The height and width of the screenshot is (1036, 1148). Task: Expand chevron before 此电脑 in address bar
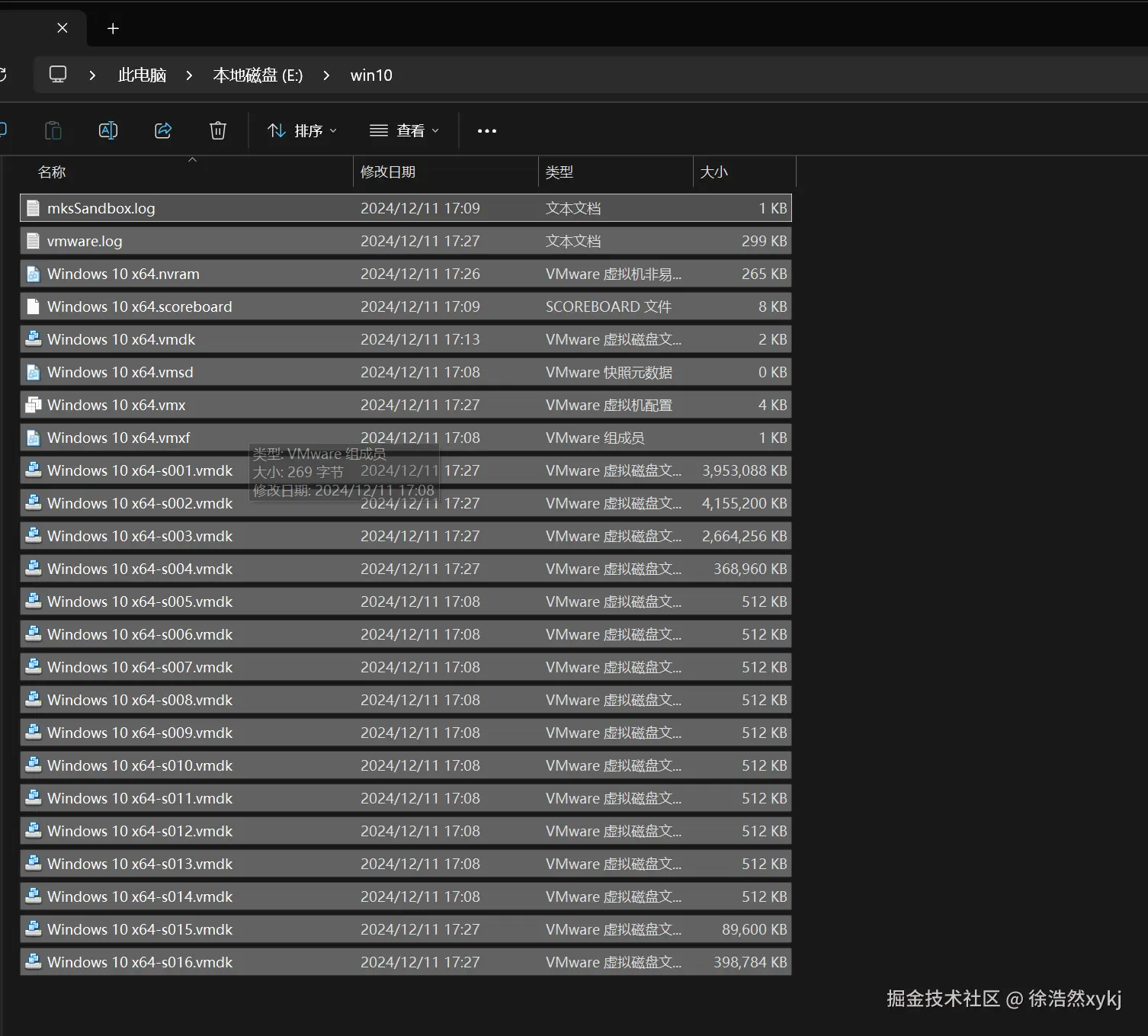coord(92,75)
